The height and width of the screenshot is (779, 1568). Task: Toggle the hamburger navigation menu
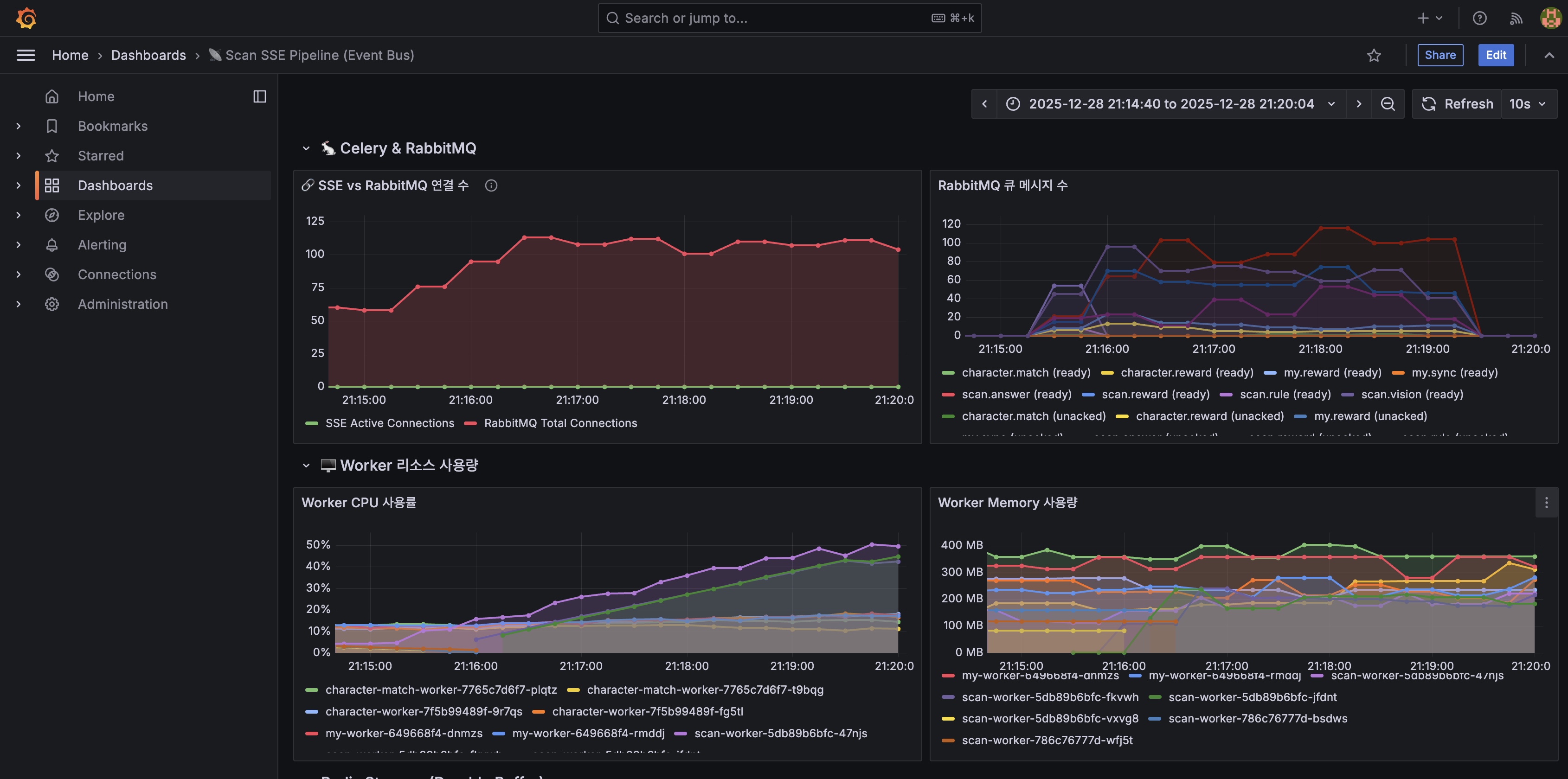coord(26,55)
